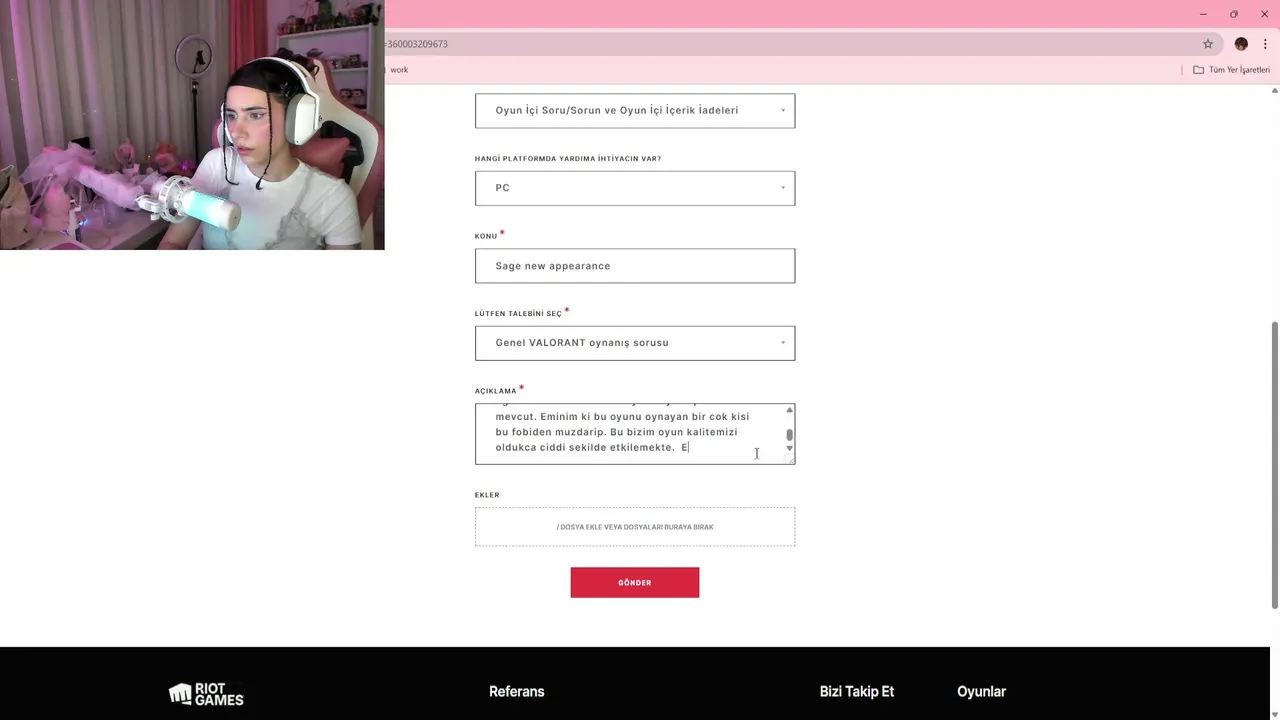Click the Hangi Platformda Yardıma İhtiyacın Var label
This screenshot has width=1280, height=720.
568,159
